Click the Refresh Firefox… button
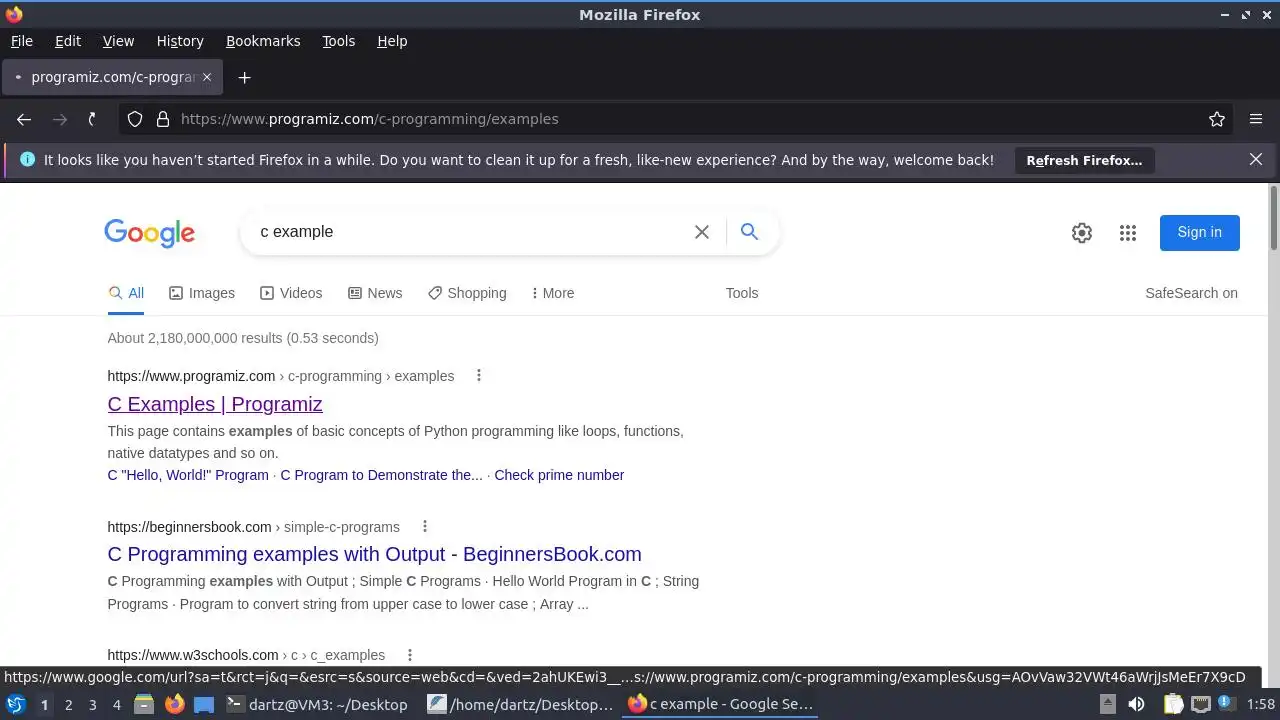 1084,160
